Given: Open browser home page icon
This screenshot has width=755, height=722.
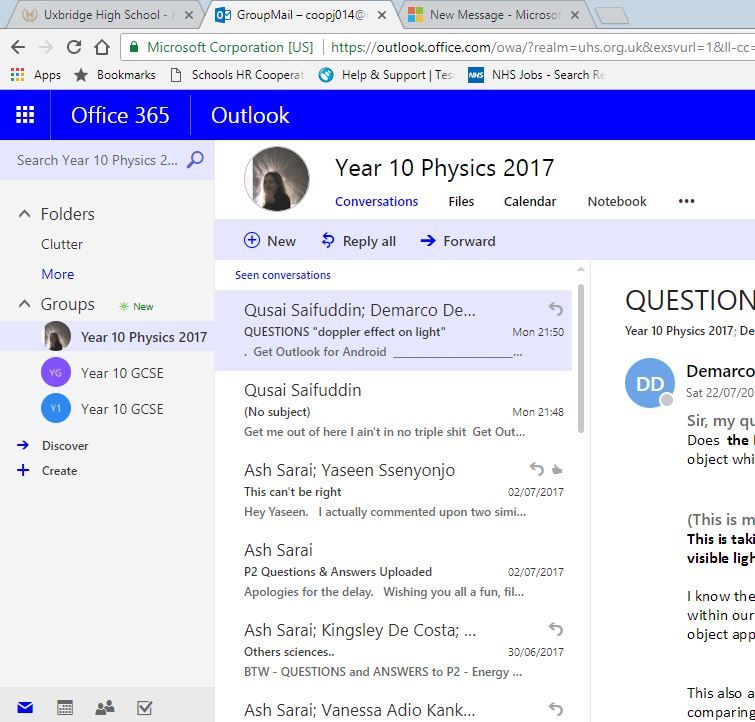Looking at the screenshot, I should (x=102, y=47).
